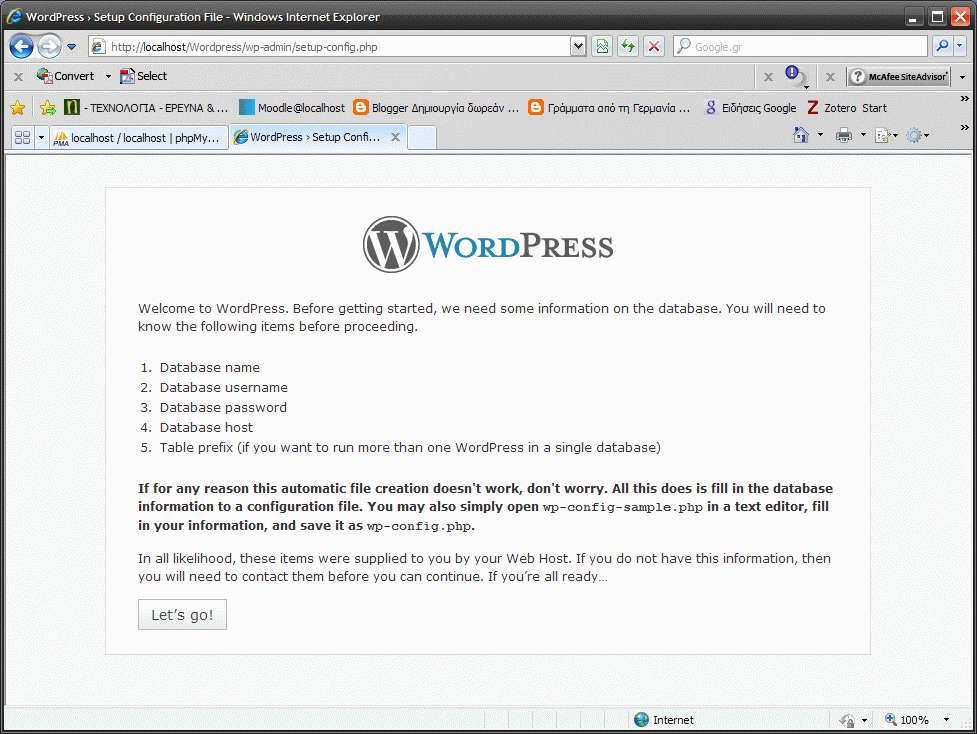Open the Convert dropdown arrow

pos(108,77)
